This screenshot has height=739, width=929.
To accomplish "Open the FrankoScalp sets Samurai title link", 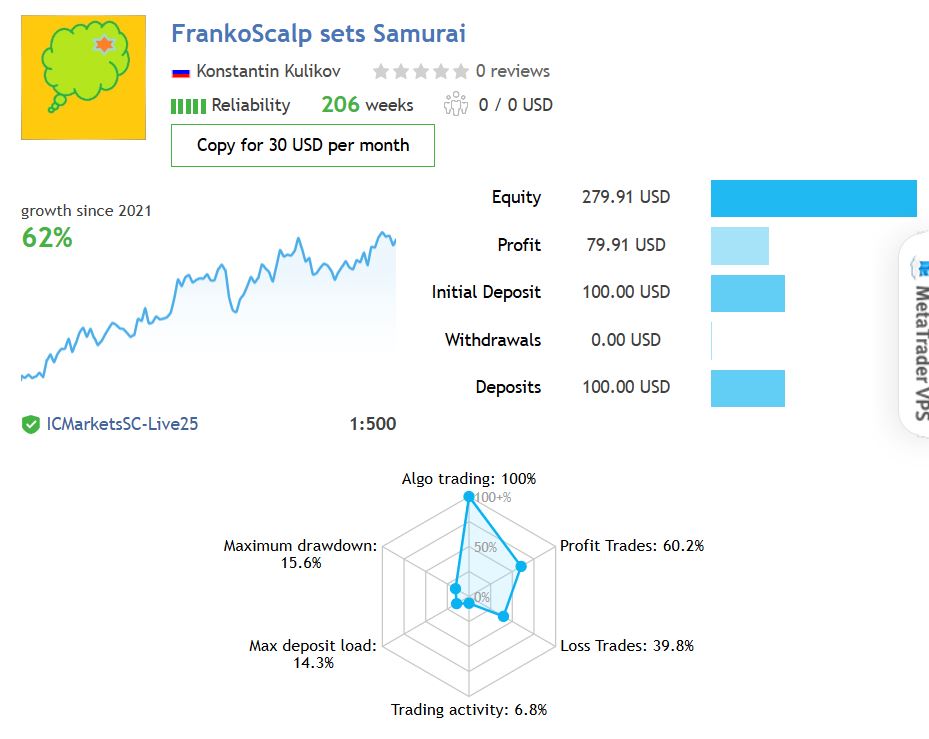I will tap(318, 33).
